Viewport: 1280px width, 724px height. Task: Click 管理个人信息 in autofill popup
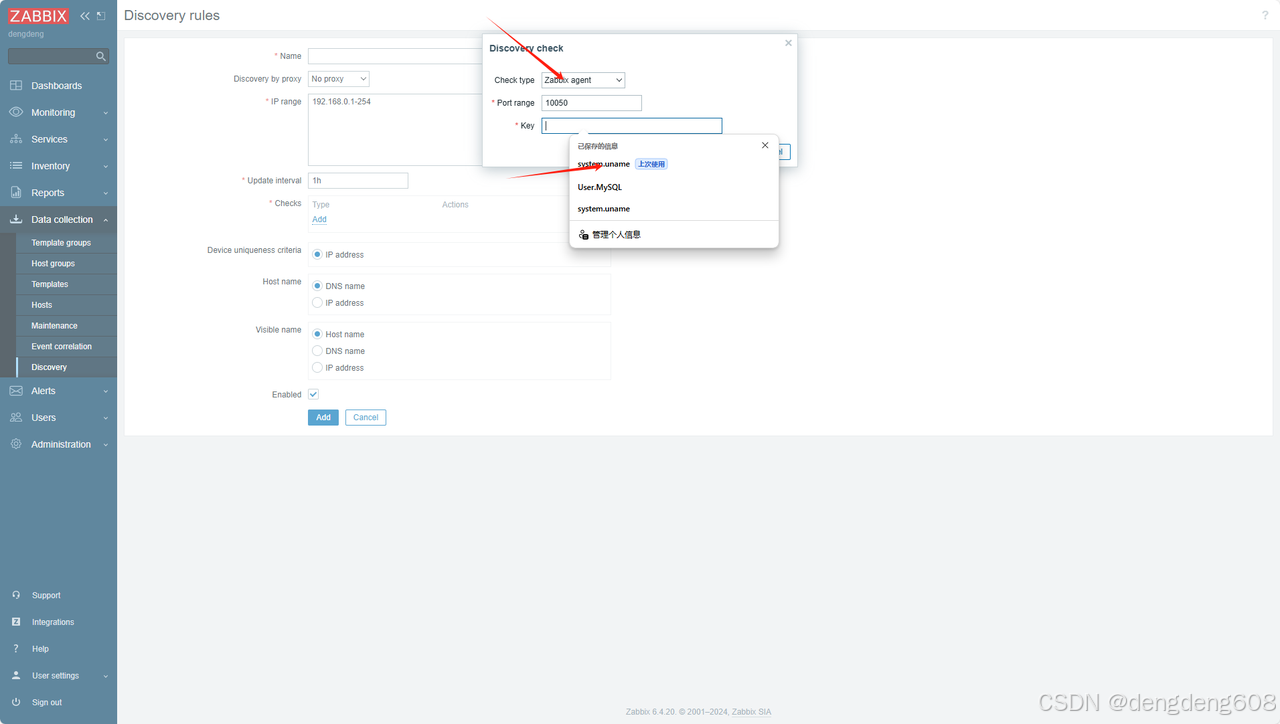[616, 235]
